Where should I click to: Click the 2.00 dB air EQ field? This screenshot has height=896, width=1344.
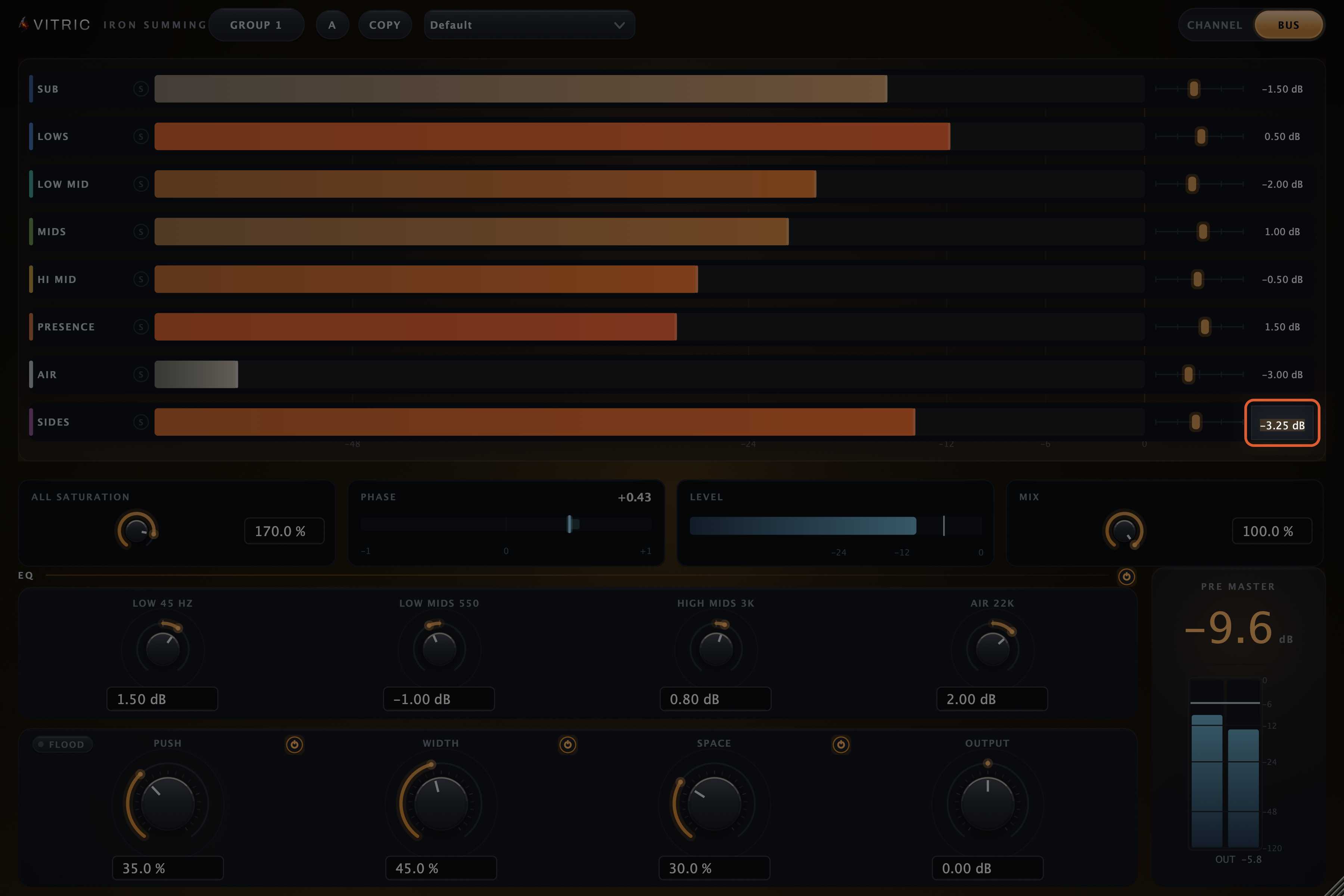(992, 699)
